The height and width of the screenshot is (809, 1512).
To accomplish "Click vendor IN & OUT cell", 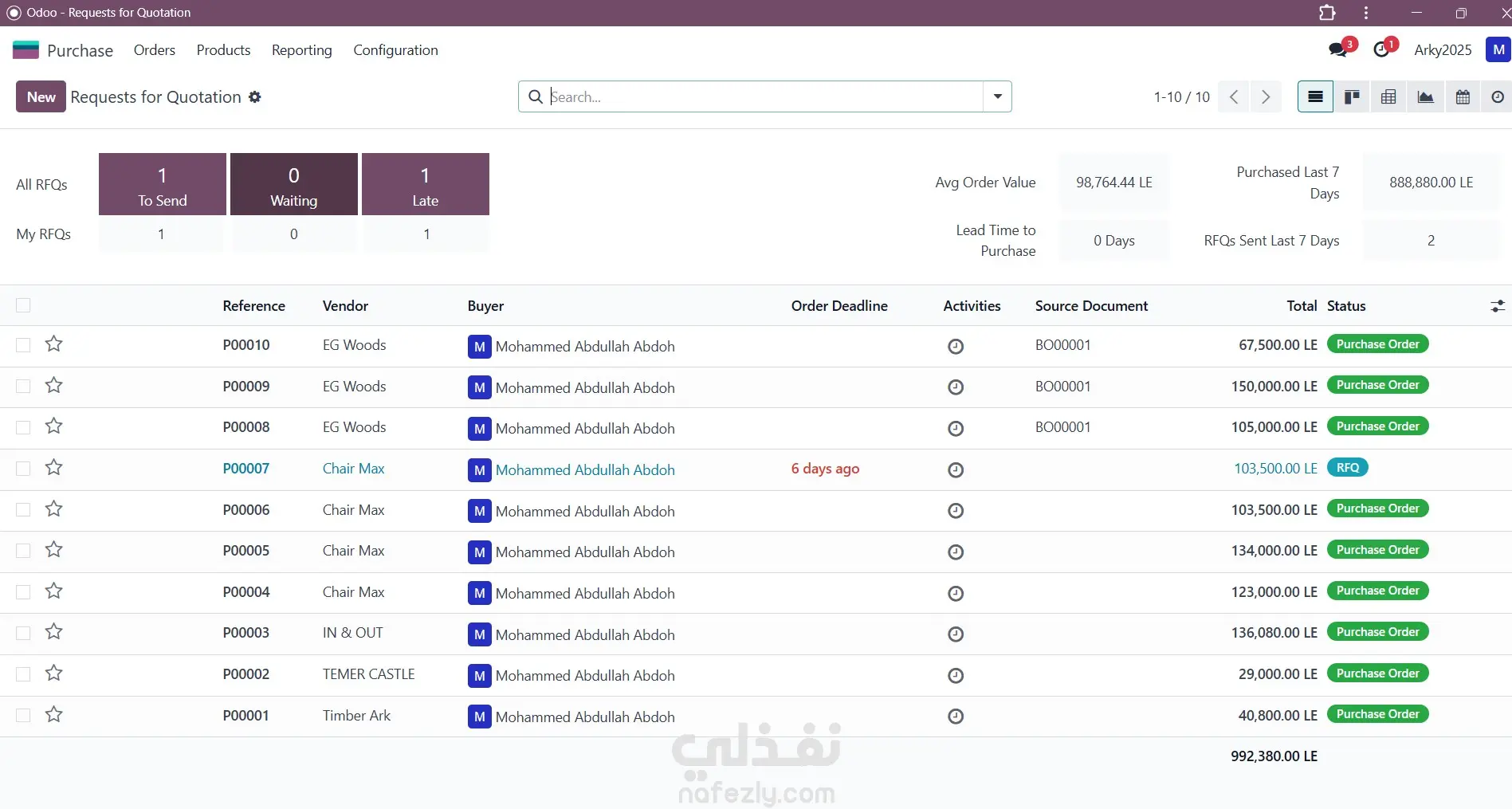I will (353, 633).
